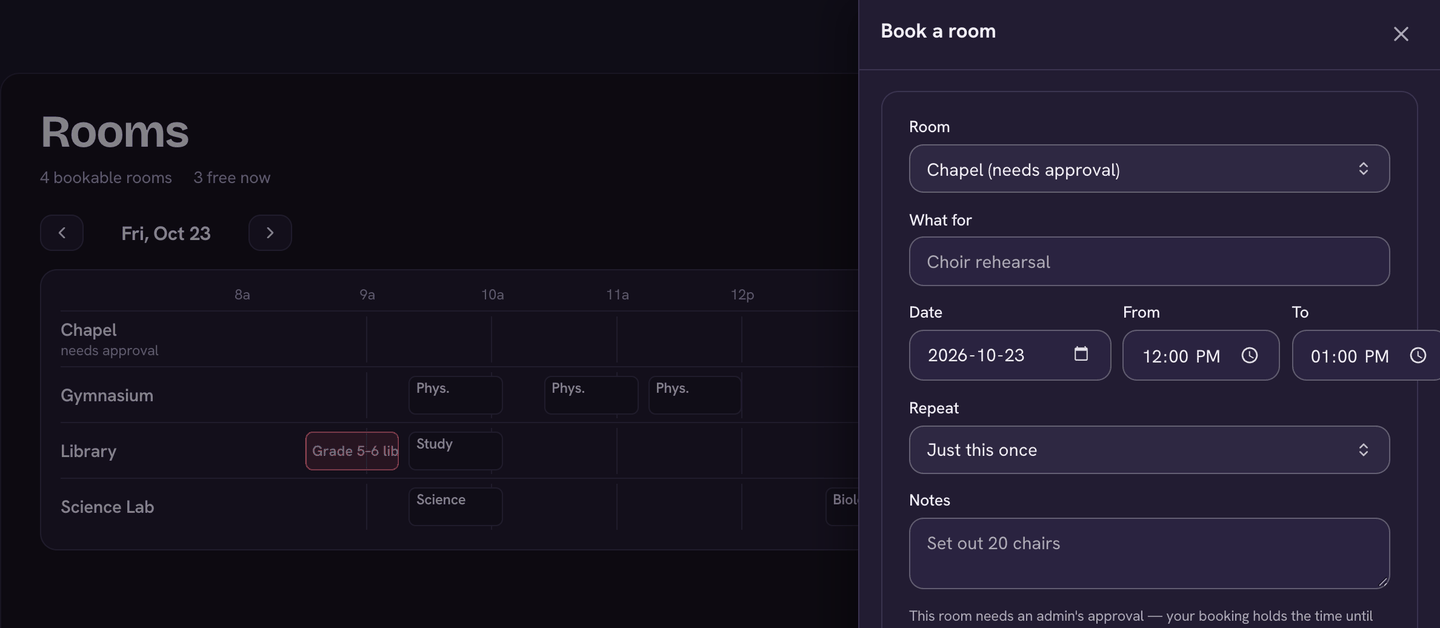The height and width of the screenshot is (628, 1440).
Task: Click the Notes text area
Action: point(1149,553)
